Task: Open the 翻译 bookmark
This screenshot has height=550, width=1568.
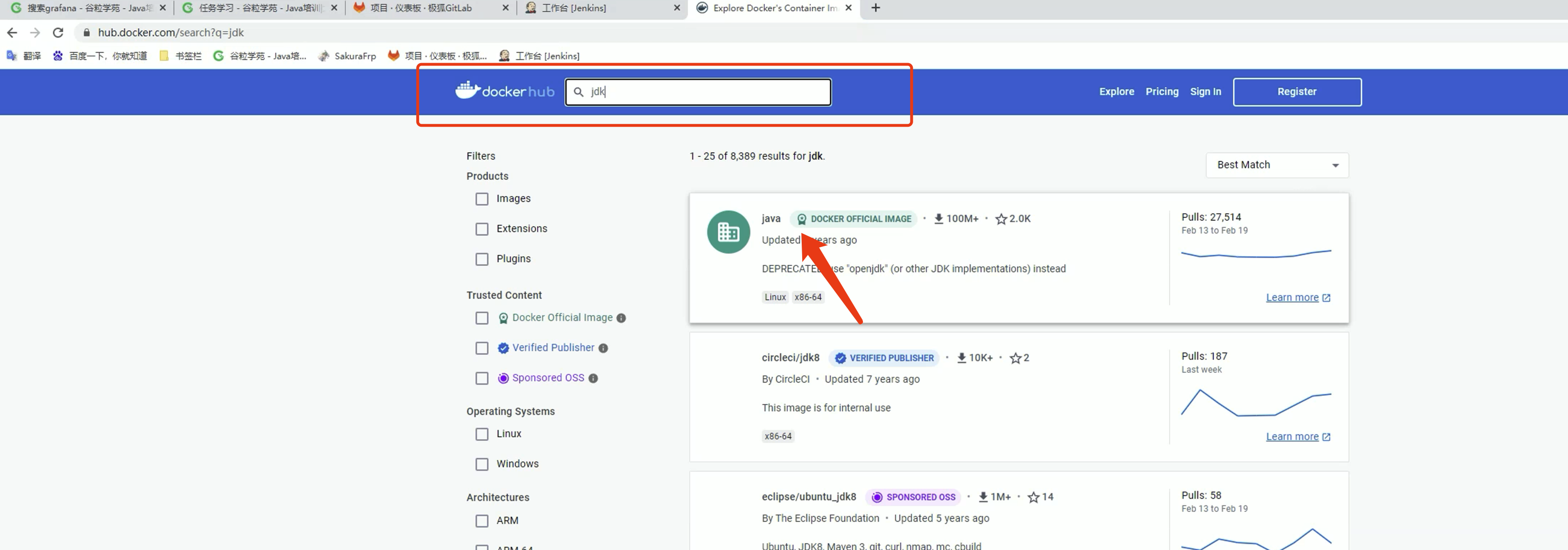Action: coord(24,56)
